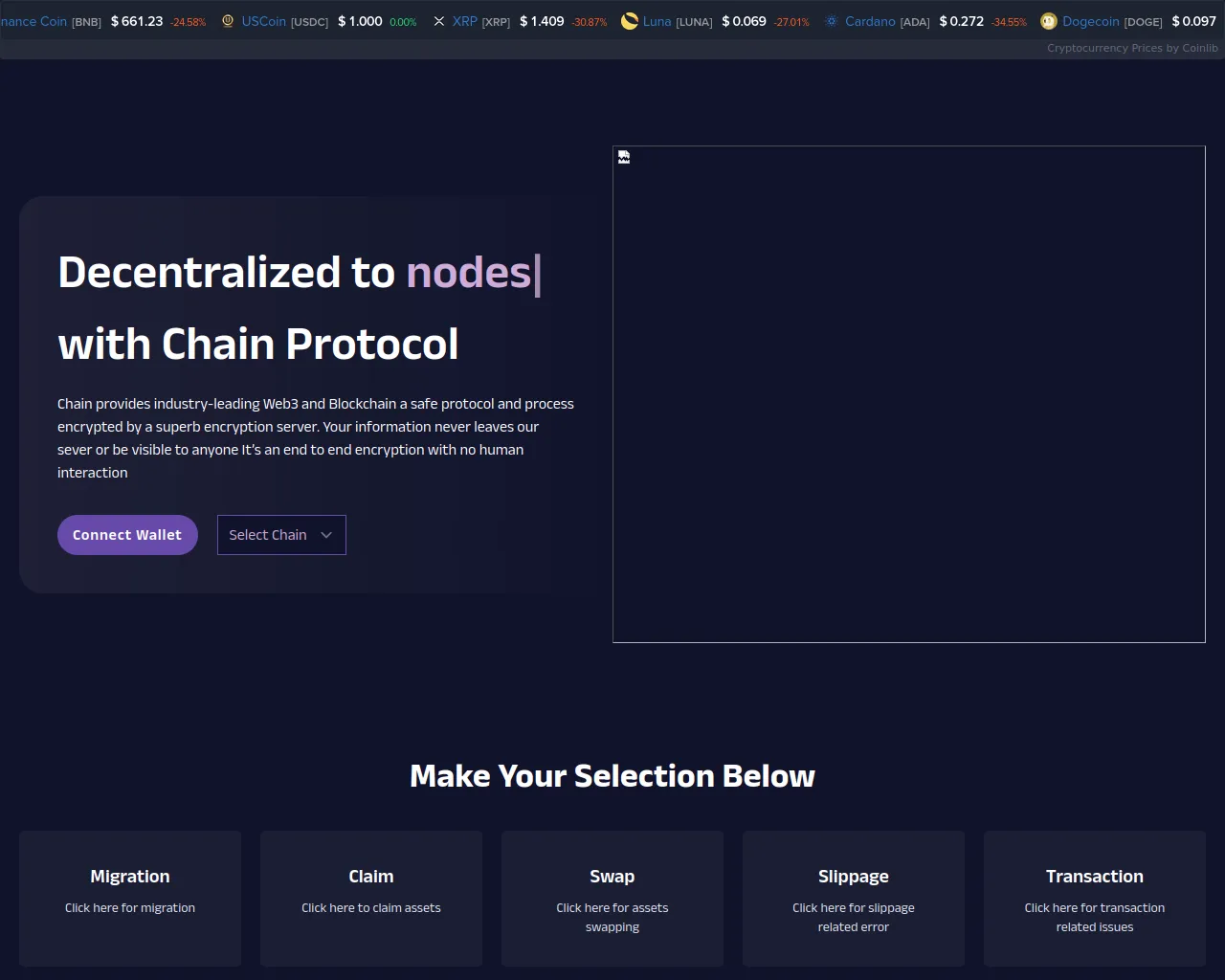Click the Luna ticker name
Viewport: 1225px width, 980px height.
click(x=657, y=21)
